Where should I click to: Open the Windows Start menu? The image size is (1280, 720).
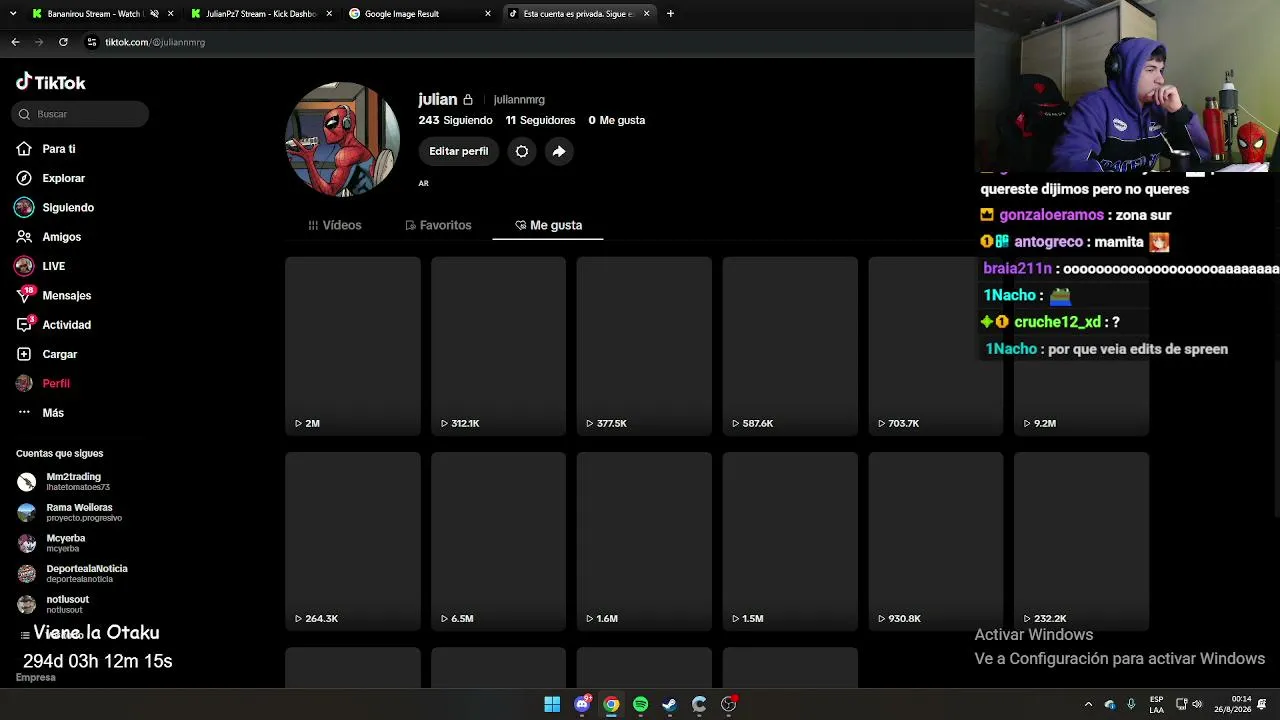tap(552, 704)
